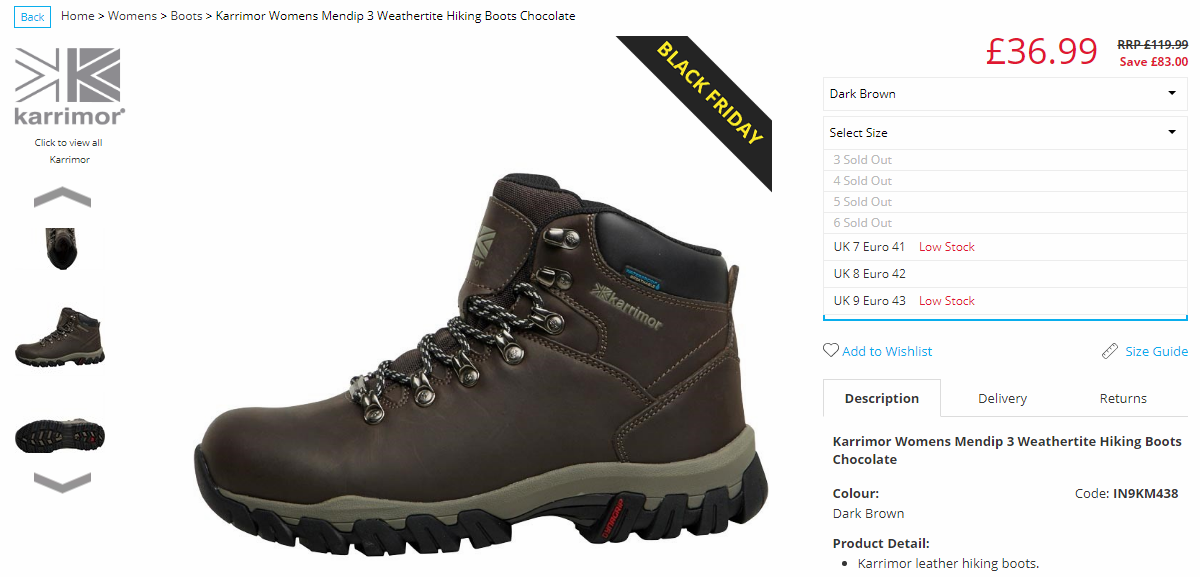Switch to the Delivery tab
1200x577 pixels.
tap(1002, 398)
